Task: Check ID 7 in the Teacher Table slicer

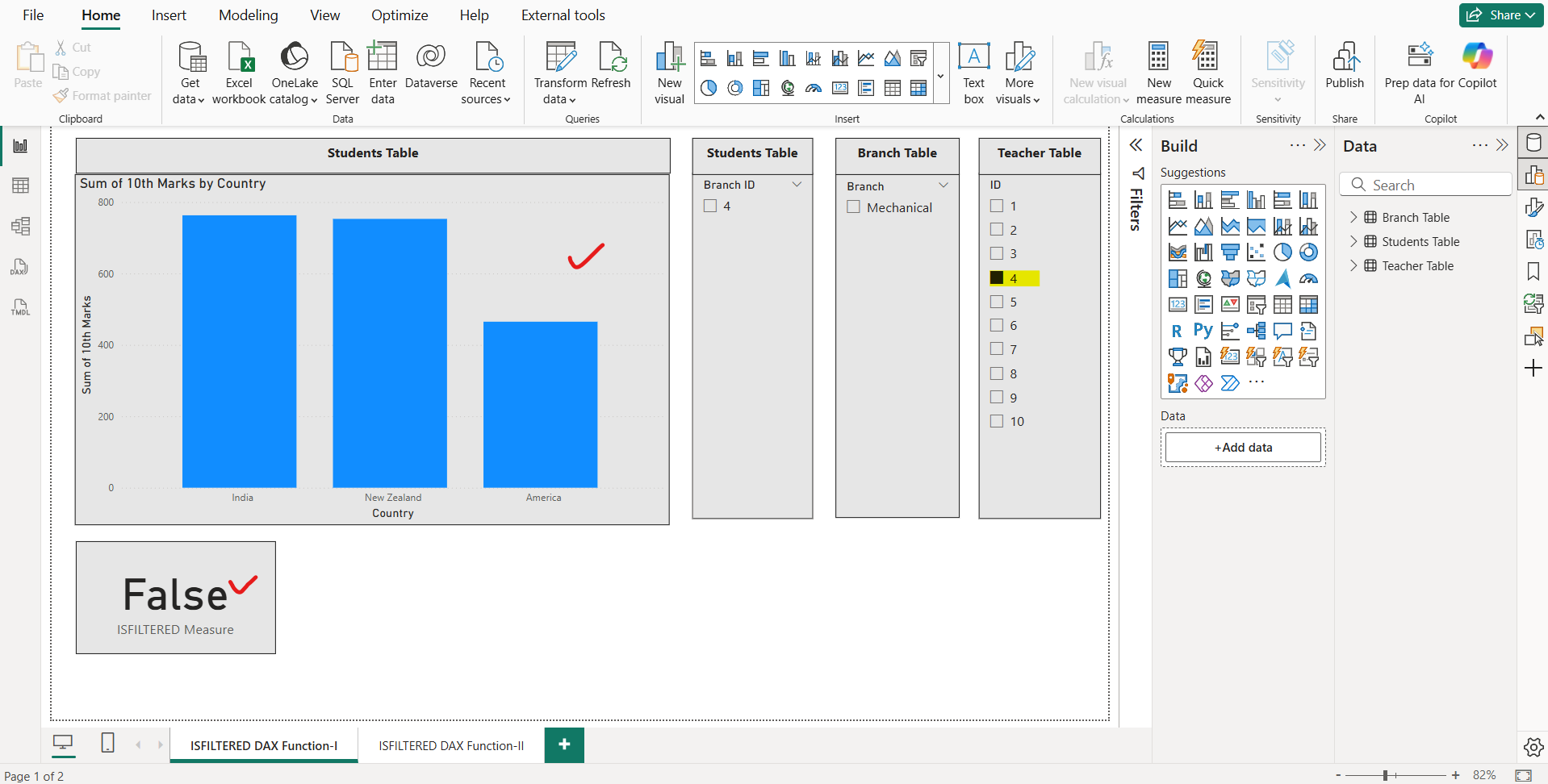Action: pyautogui.click(x=996, y=349)
